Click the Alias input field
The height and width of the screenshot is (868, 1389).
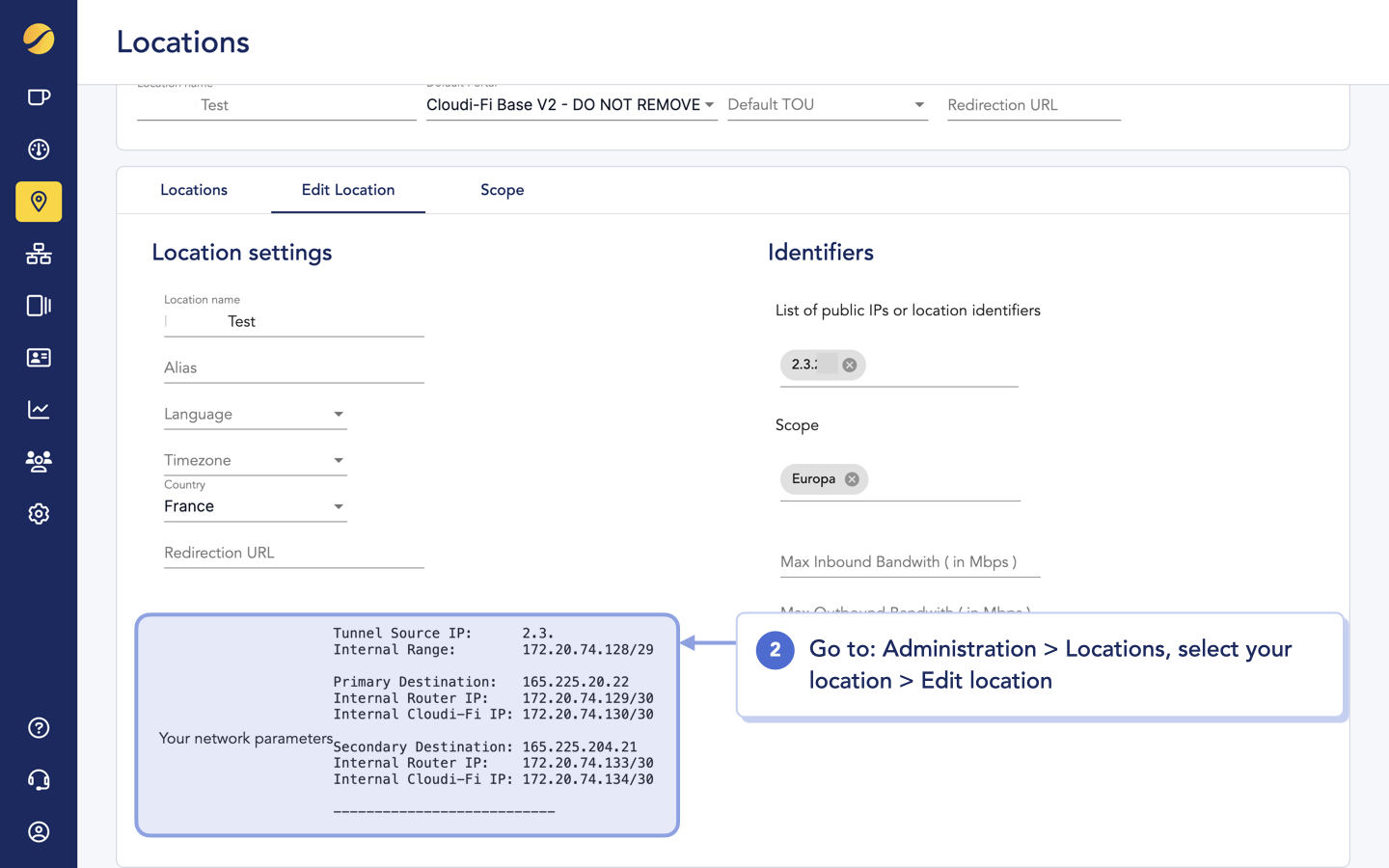point(294,368)
